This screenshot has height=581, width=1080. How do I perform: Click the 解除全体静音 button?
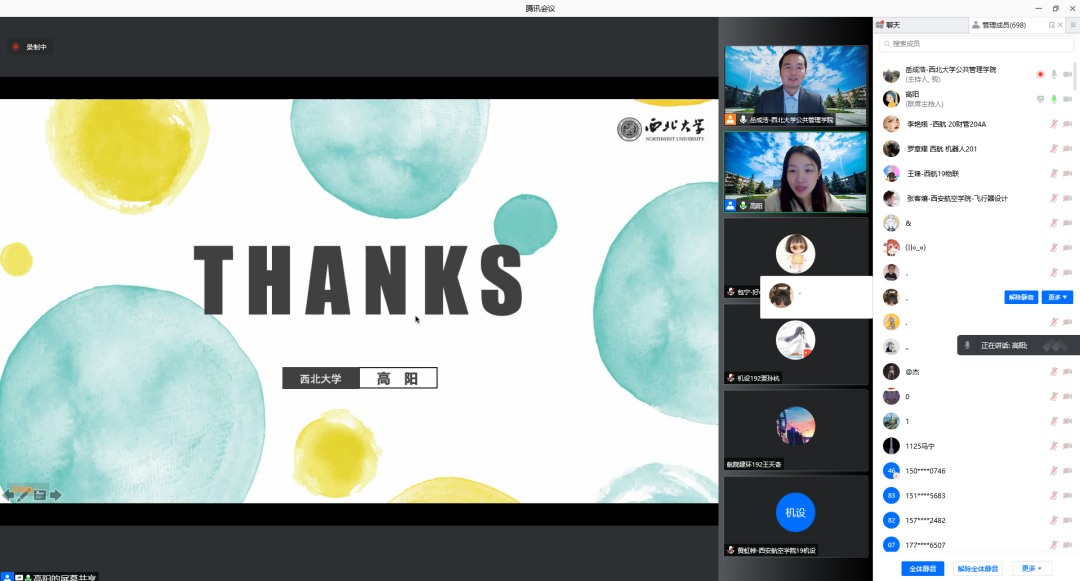[x=977, y=568]
